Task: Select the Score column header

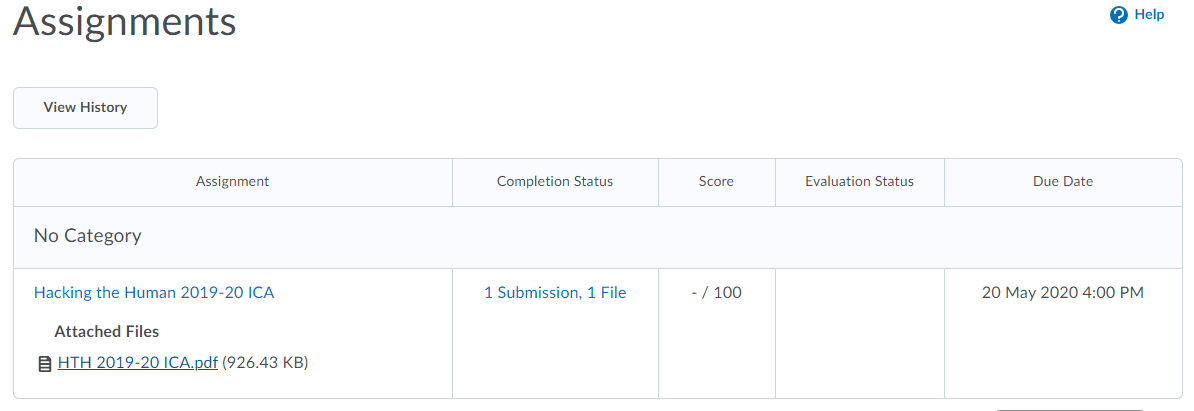Action: (x=717, y=182)
